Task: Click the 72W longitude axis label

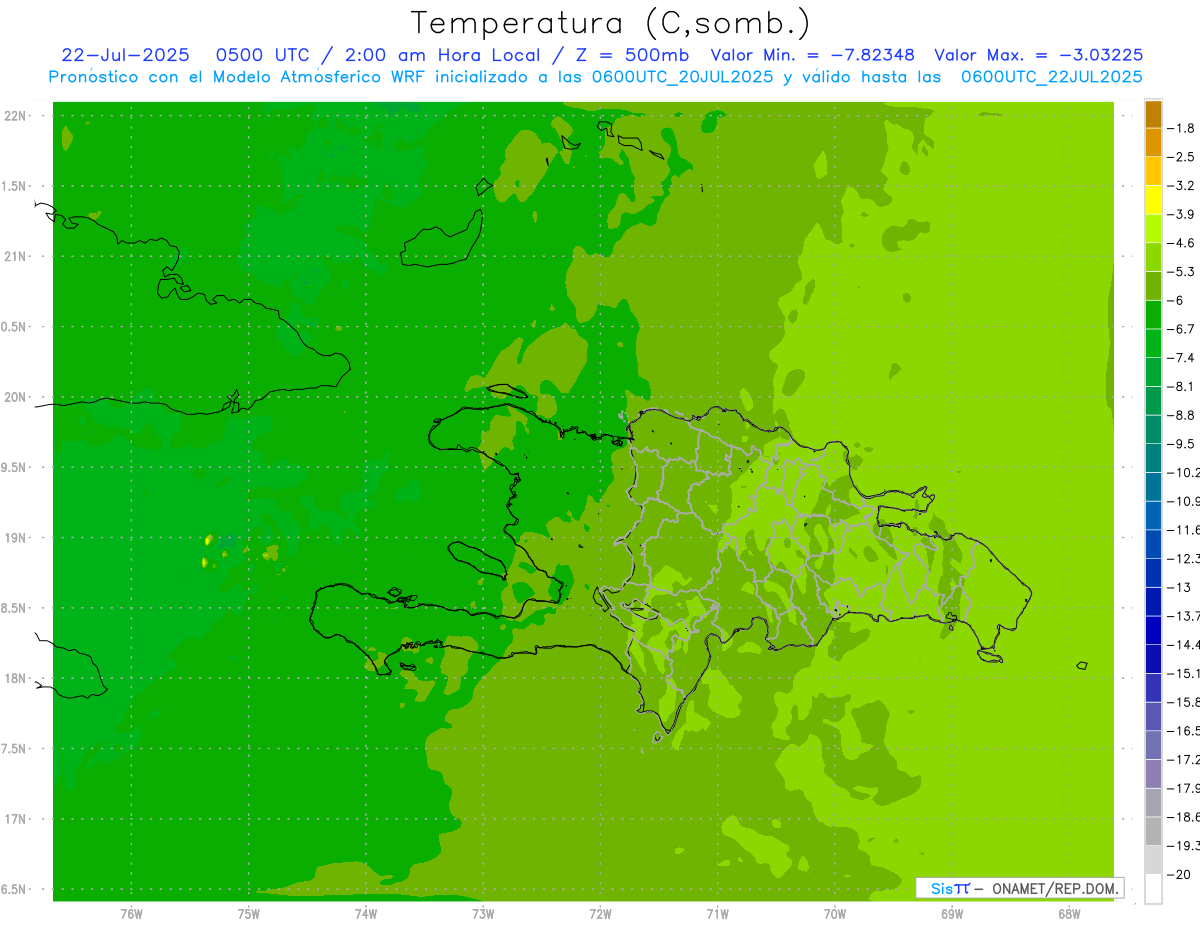Action: (600, 913)
